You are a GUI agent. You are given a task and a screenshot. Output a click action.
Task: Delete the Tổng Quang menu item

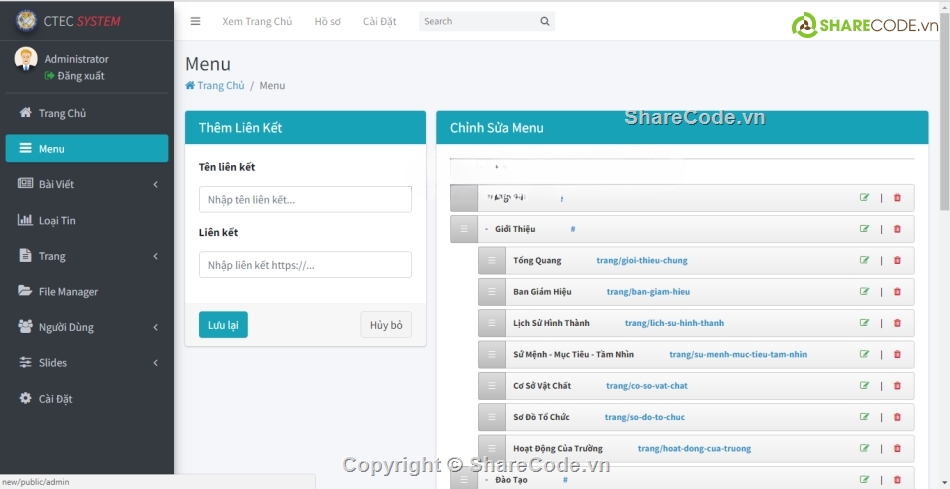pyautogui.click(x=897, y=260)
